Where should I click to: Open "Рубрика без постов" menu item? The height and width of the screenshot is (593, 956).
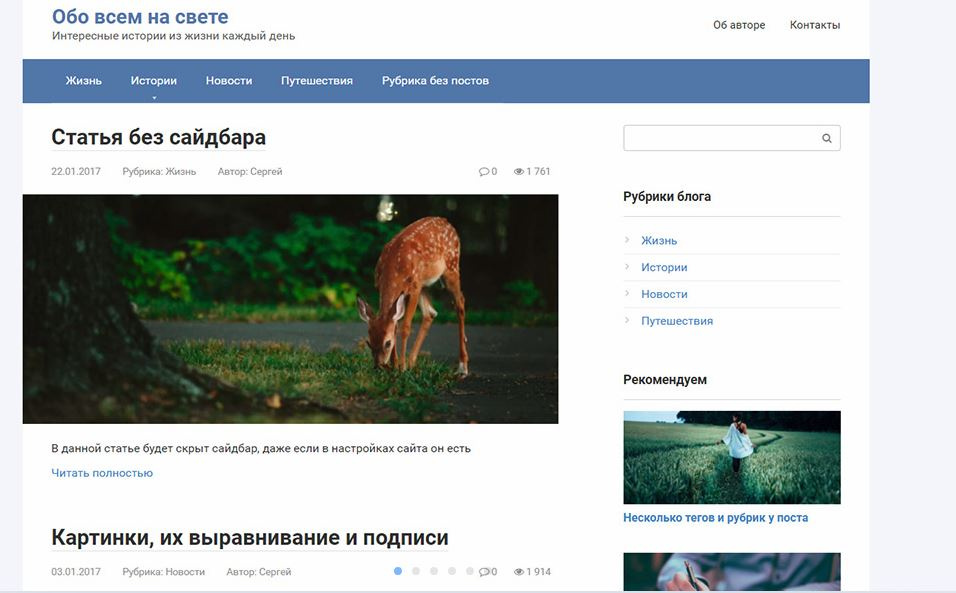pyautogui.click(x=435, y=80)
